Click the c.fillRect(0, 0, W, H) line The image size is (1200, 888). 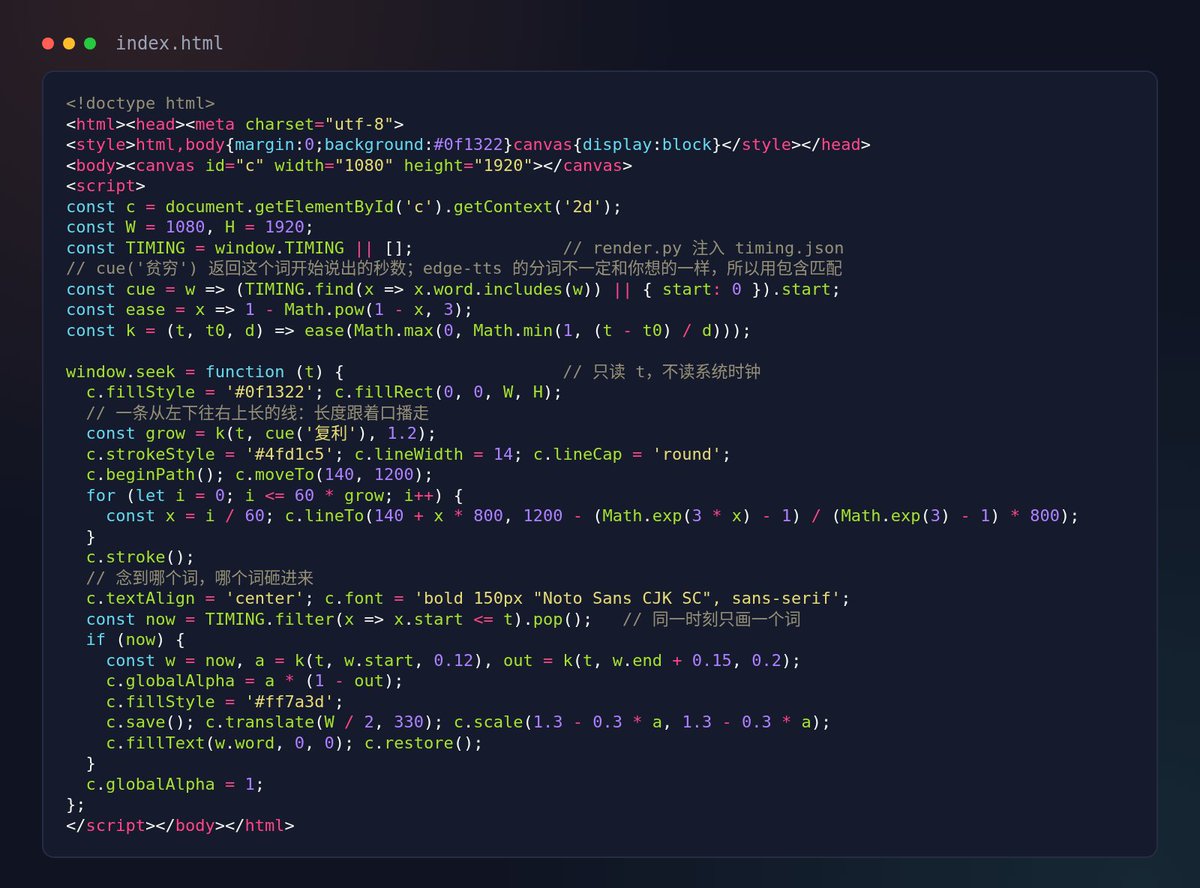324,392
